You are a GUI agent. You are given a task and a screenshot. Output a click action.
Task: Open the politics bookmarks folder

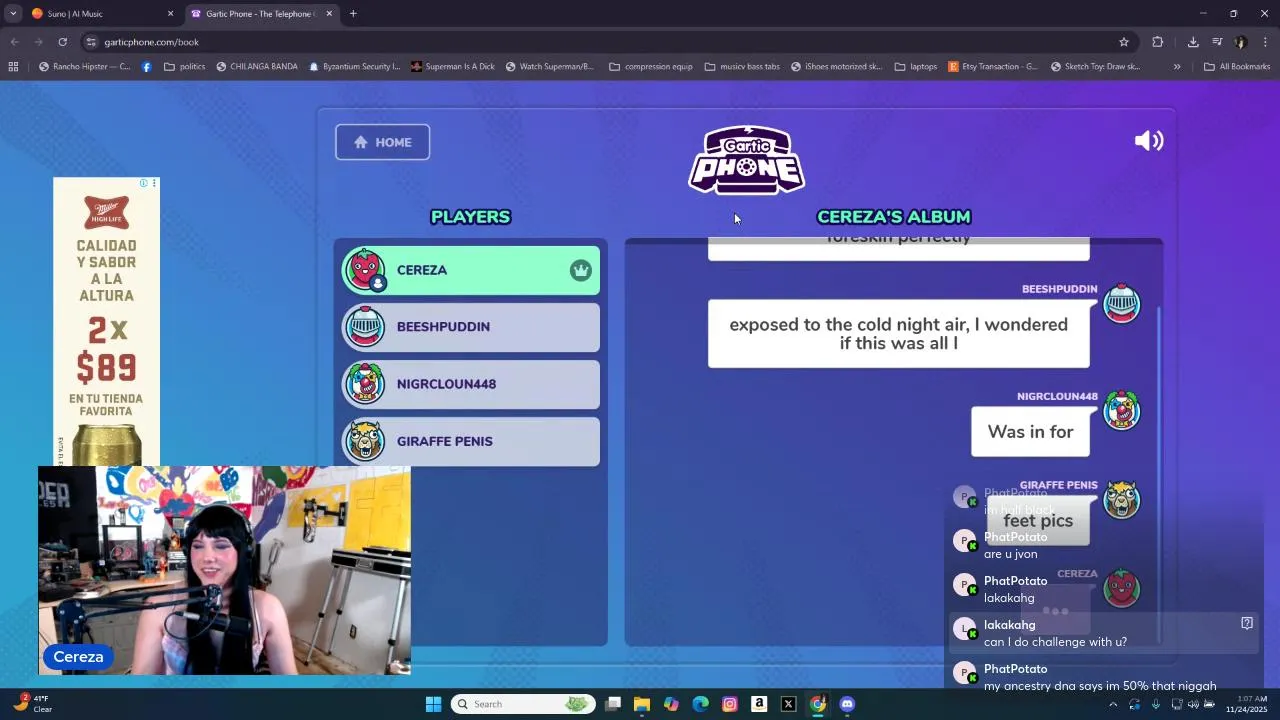point(184,67)
